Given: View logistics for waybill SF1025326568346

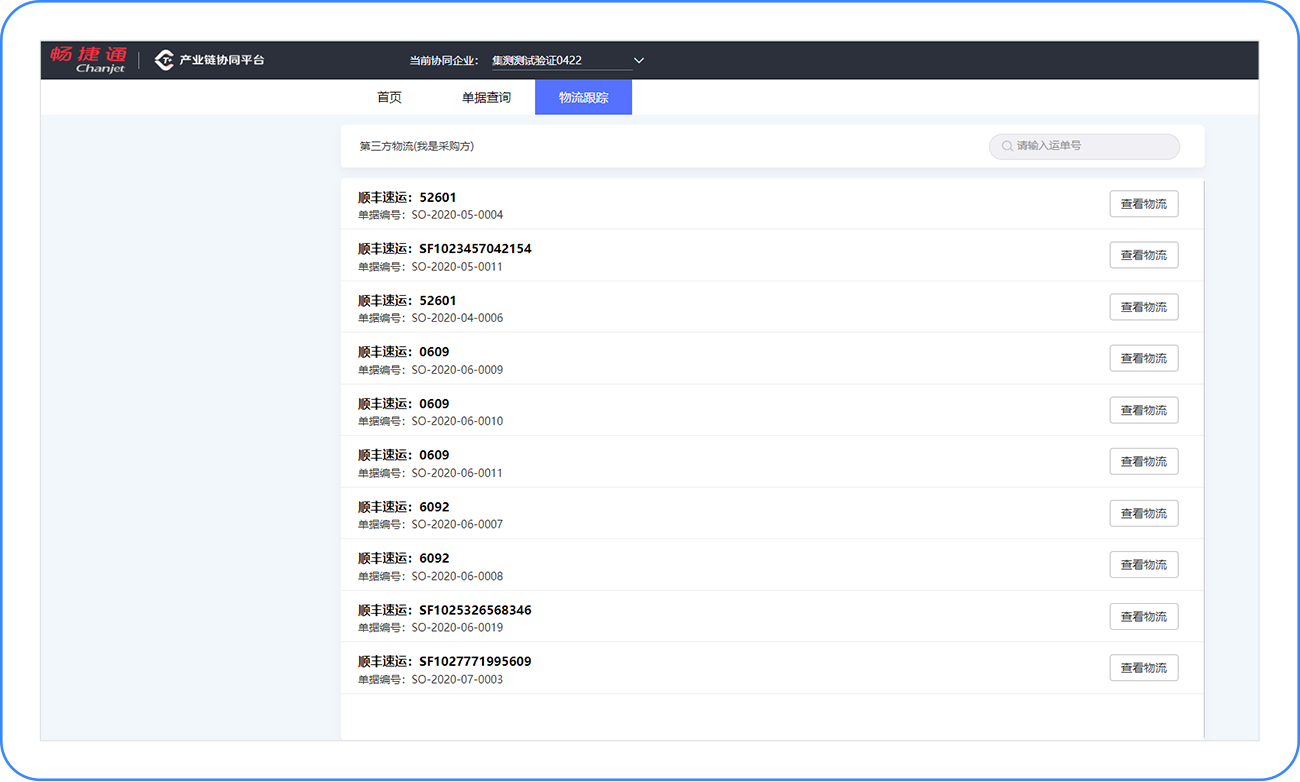Looking at the screenshot, I should click(x=1144, y=617).
